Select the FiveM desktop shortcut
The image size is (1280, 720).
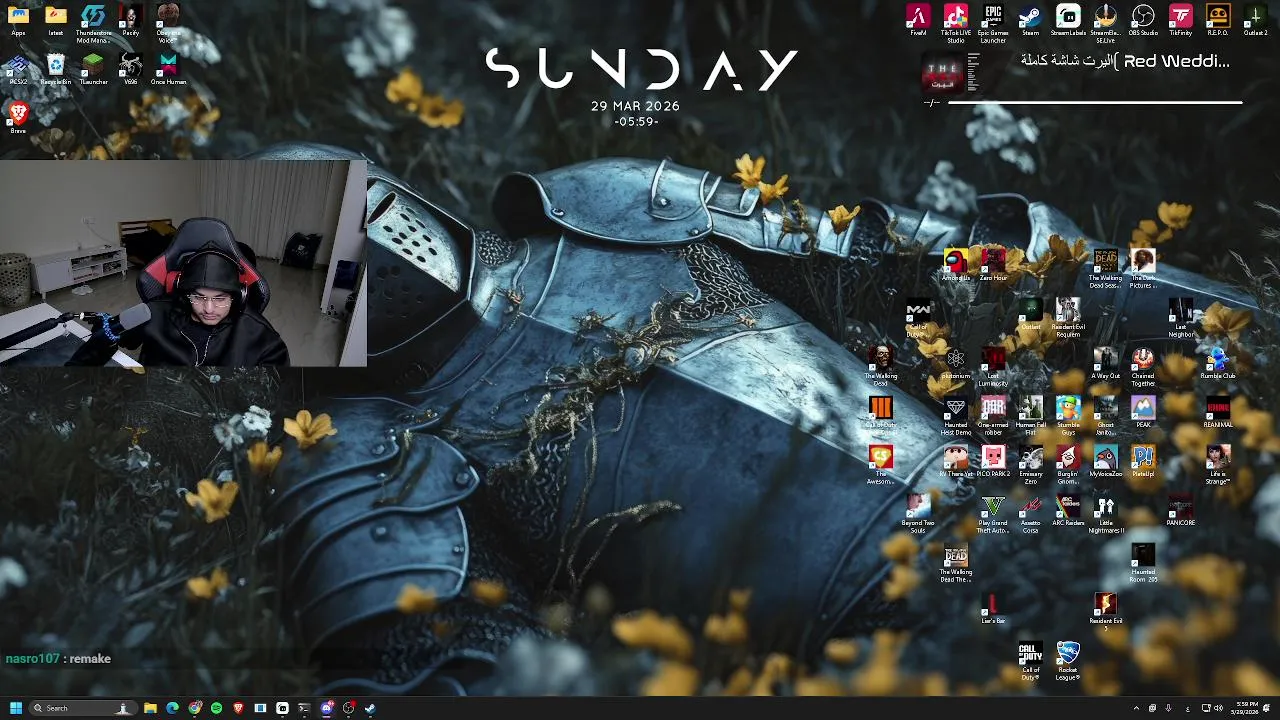tap(918, 20)
